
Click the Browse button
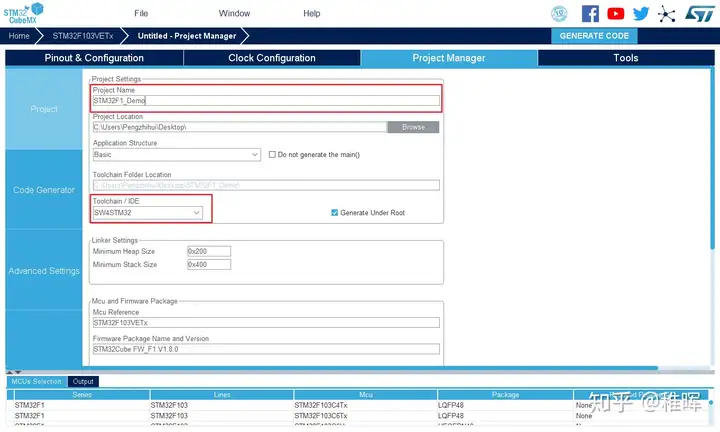(x=413, y=127)
